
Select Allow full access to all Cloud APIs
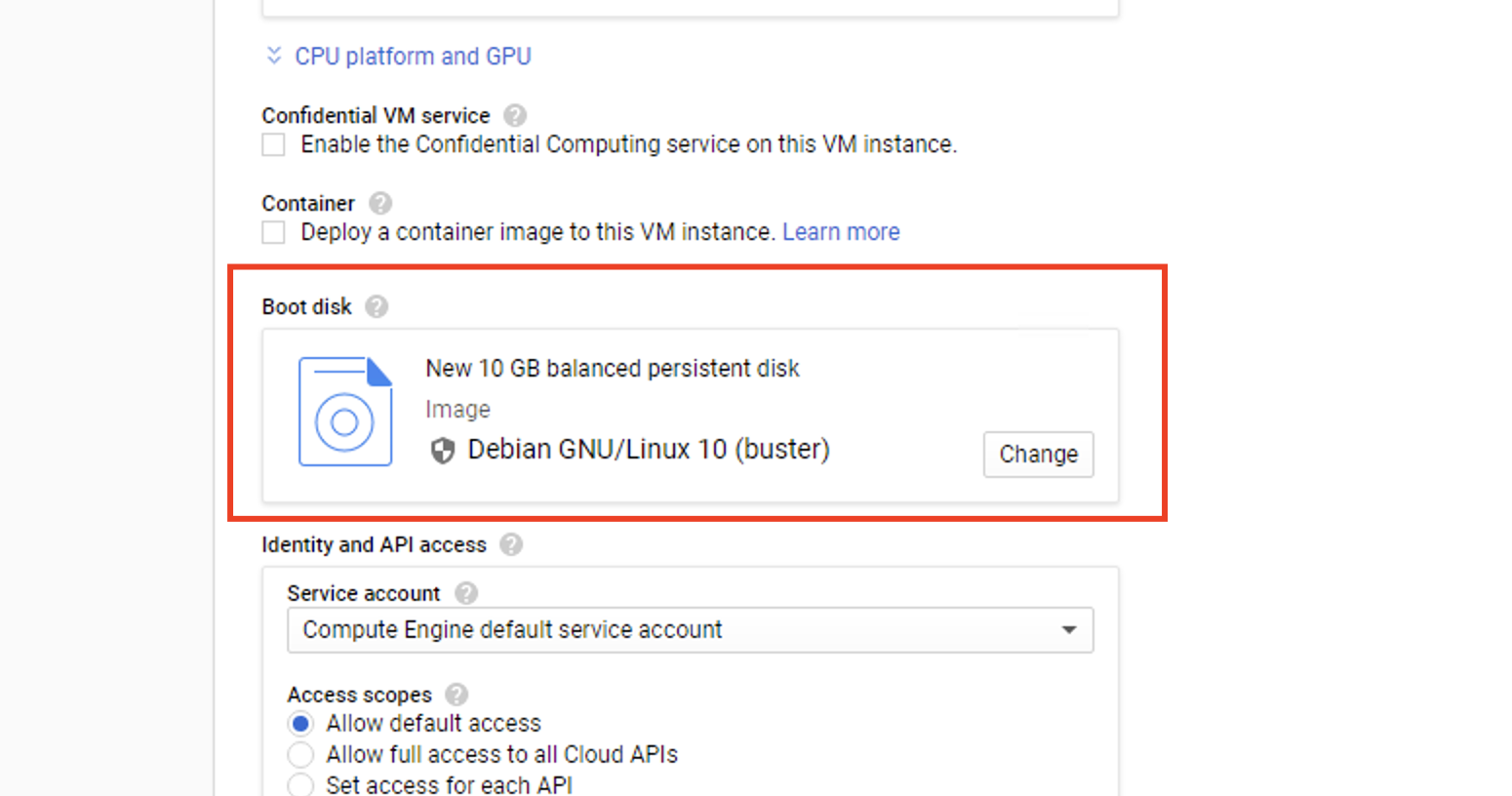(300, 755)
